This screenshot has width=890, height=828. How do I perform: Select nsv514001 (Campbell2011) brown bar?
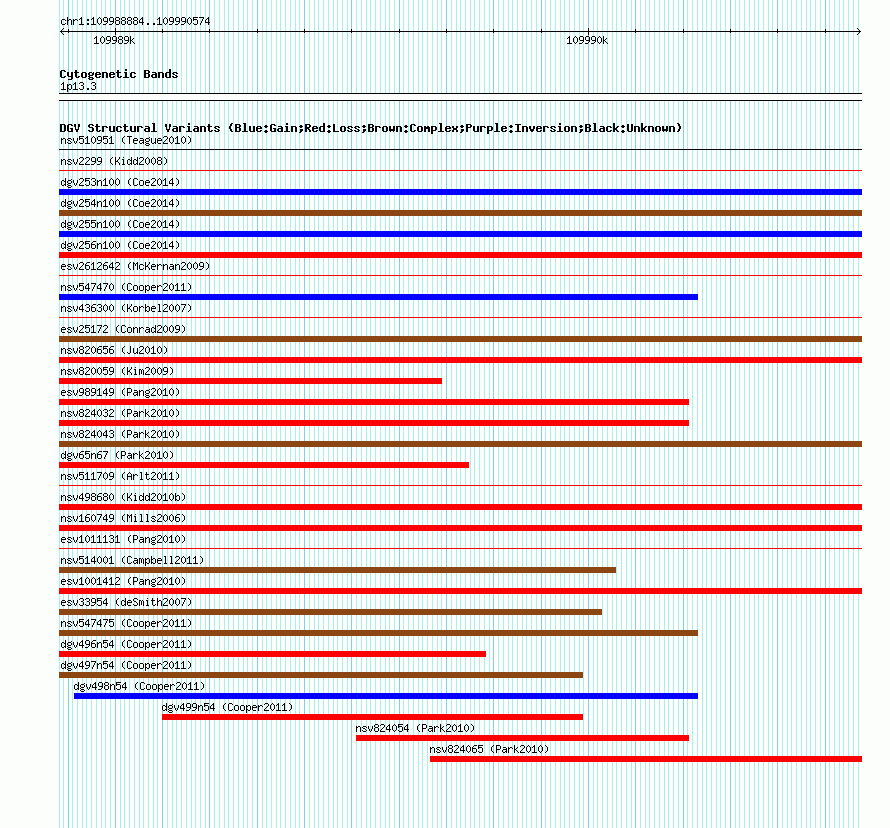coord(337,570)
